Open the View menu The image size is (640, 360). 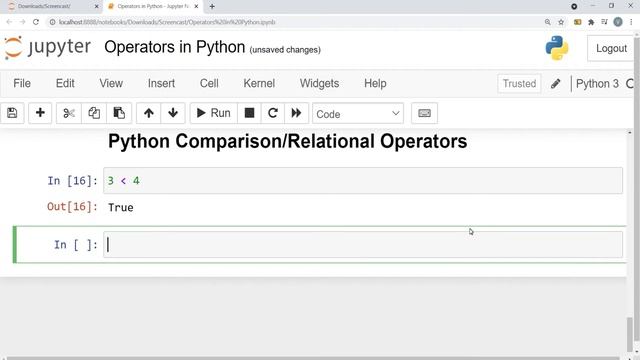111,84
